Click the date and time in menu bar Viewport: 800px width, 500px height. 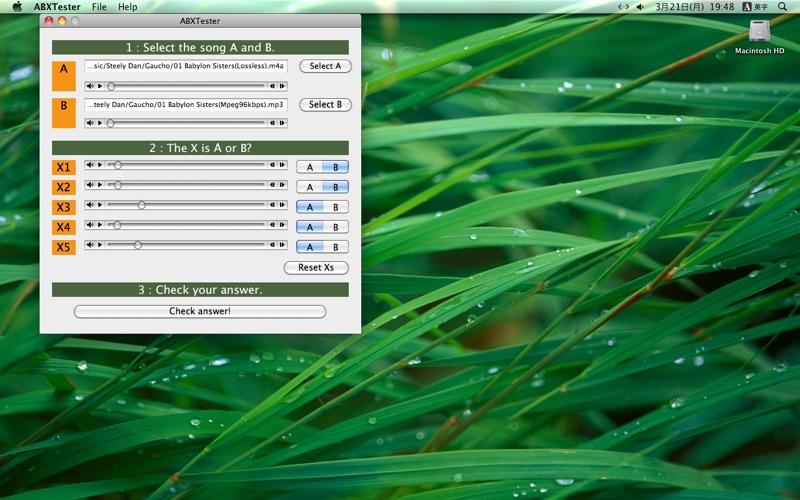[x=694, y=7]
